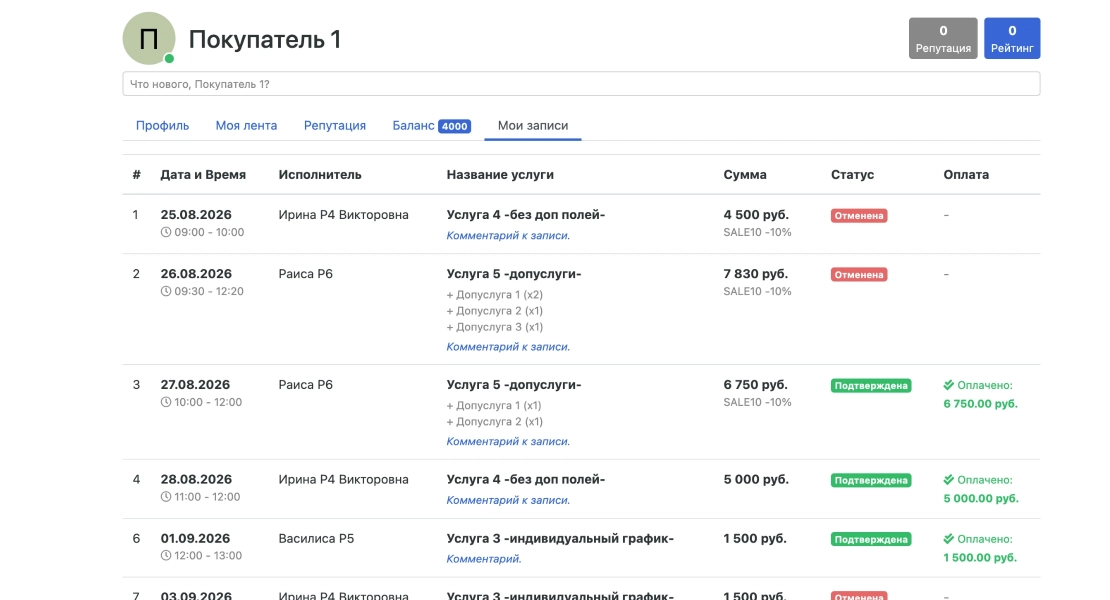Go to the Баланс tab
This screenshot has width=1110, height=600.
431,125
